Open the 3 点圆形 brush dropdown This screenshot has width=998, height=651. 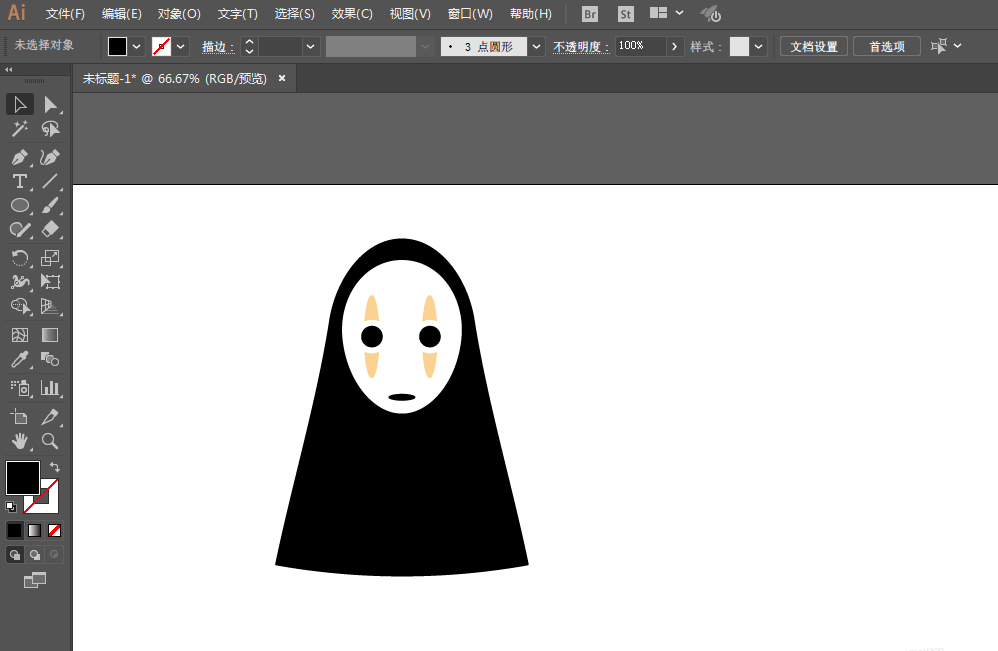point(537,47)
